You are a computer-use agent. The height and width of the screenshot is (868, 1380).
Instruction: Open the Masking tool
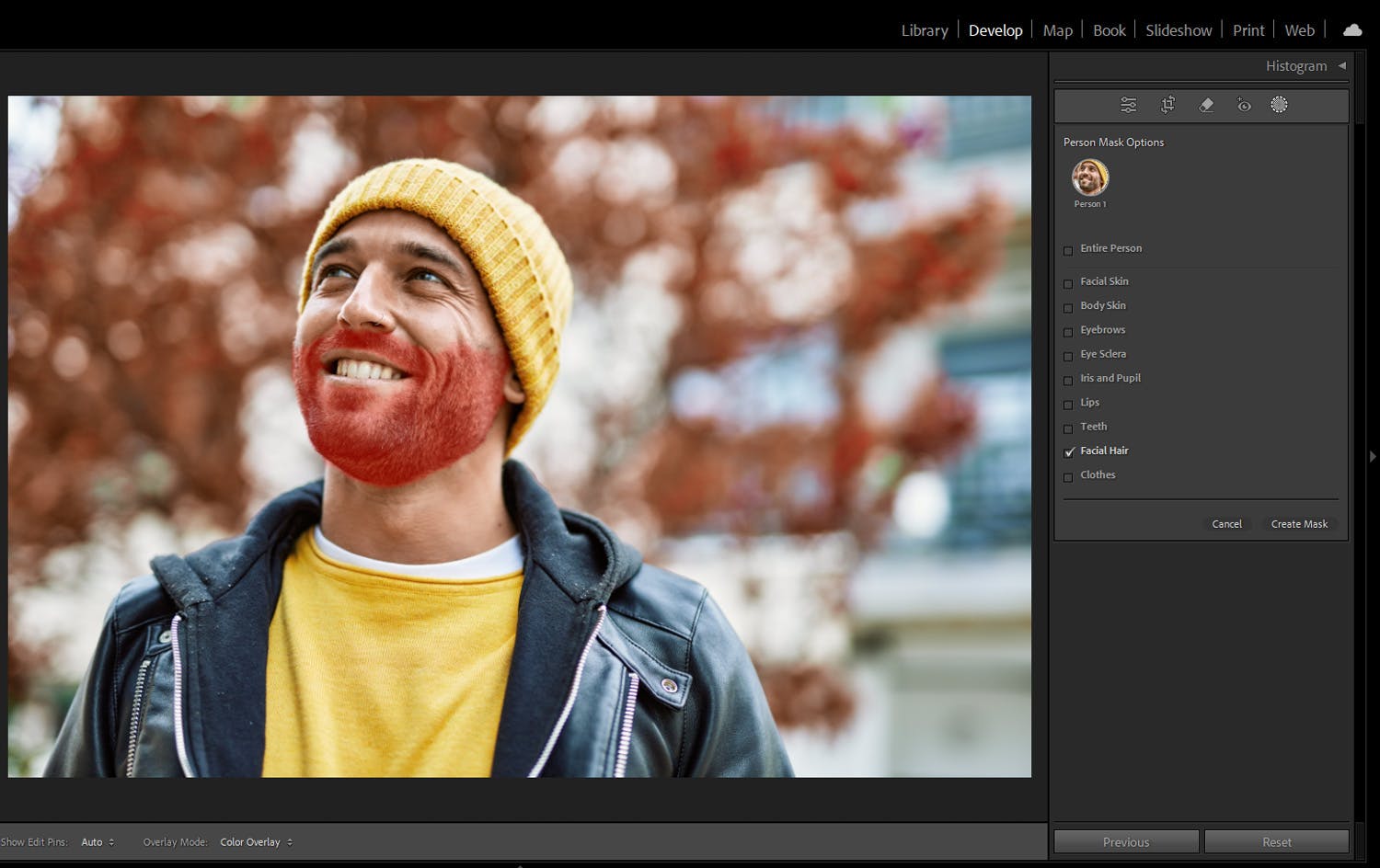tap(1279, 104)
